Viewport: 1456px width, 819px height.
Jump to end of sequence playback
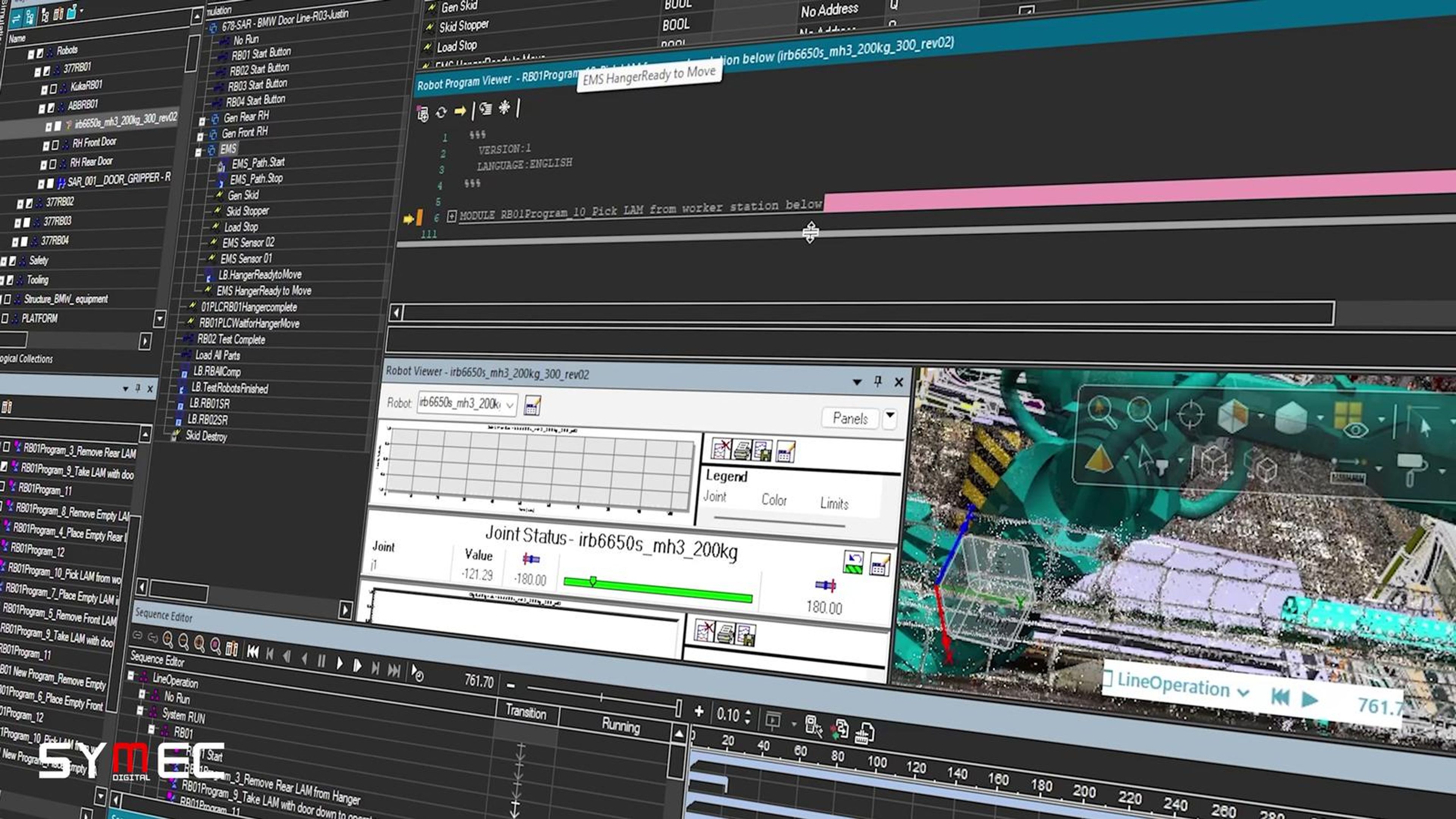394,670
